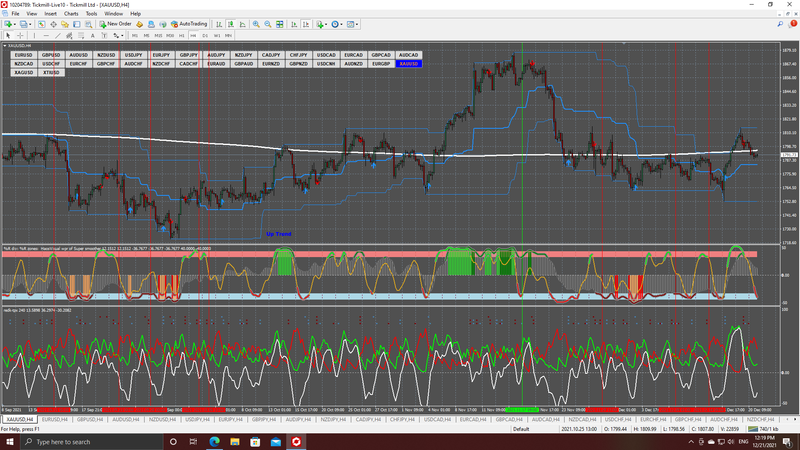Select the text label tool (A)

point(92,36)
